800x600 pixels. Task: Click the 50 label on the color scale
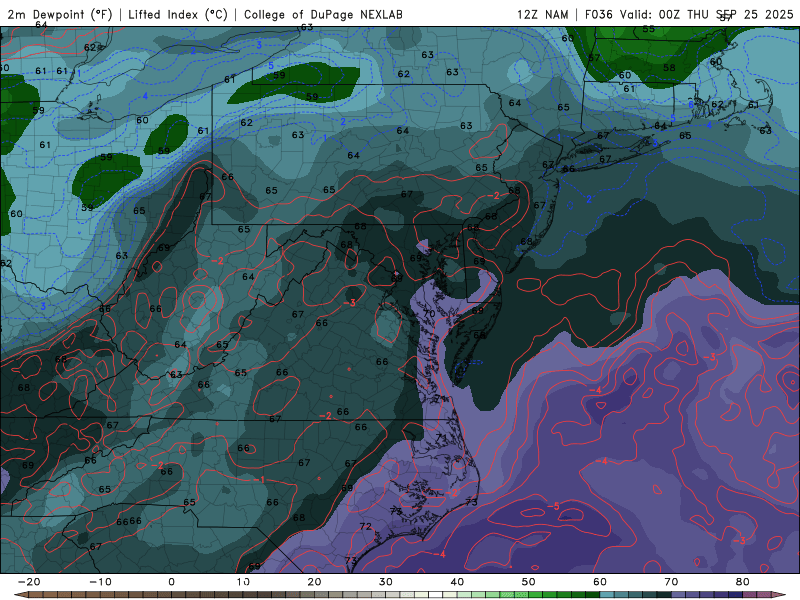[529, 582]
